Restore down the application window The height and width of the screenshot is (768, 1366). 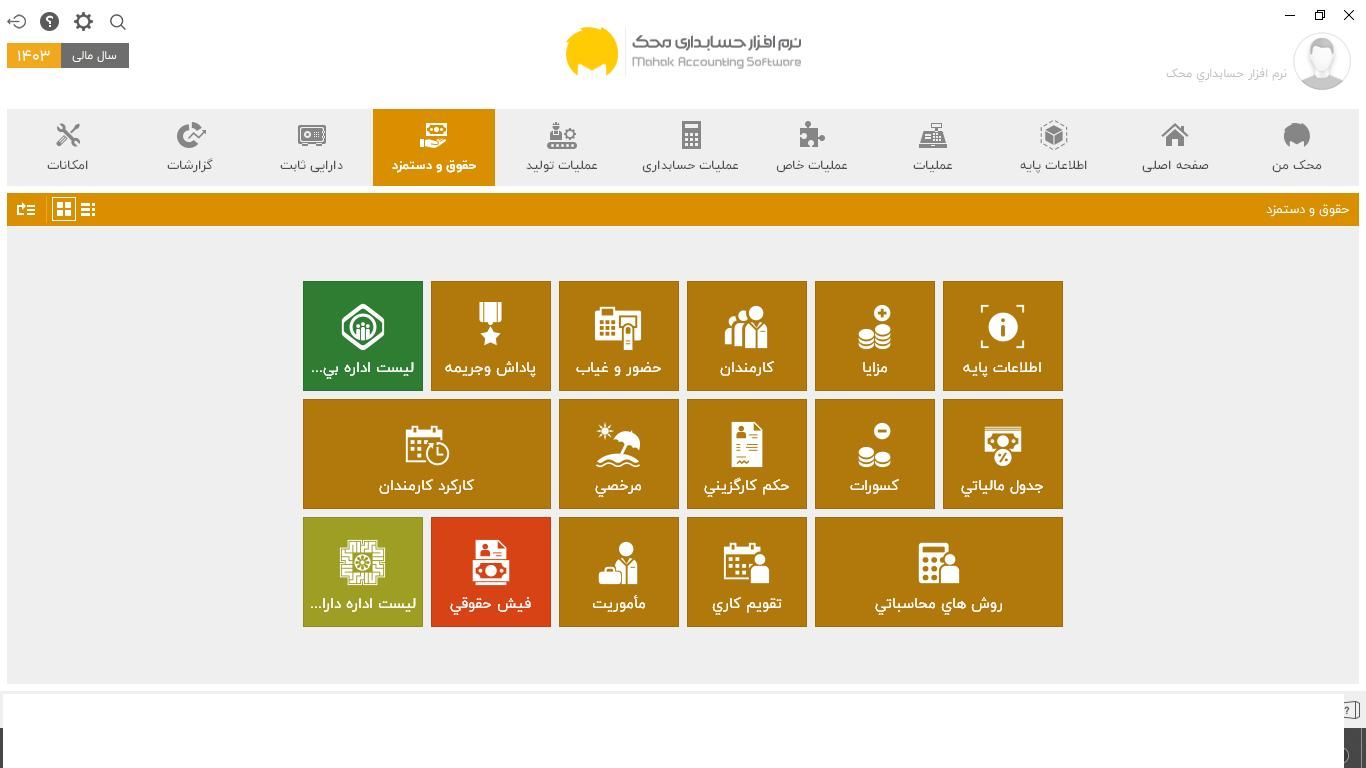pos(1320,15)
